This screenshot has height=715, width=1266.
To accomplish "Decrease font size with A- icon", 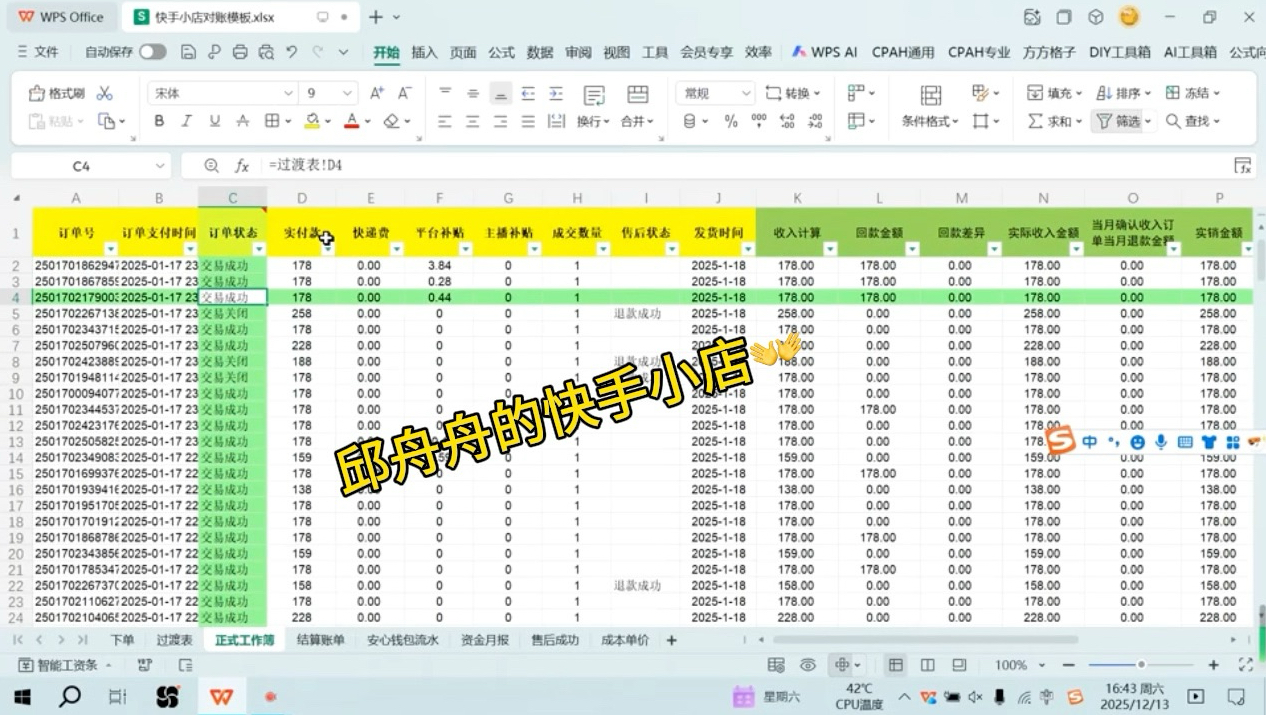I will click(405, 93).
